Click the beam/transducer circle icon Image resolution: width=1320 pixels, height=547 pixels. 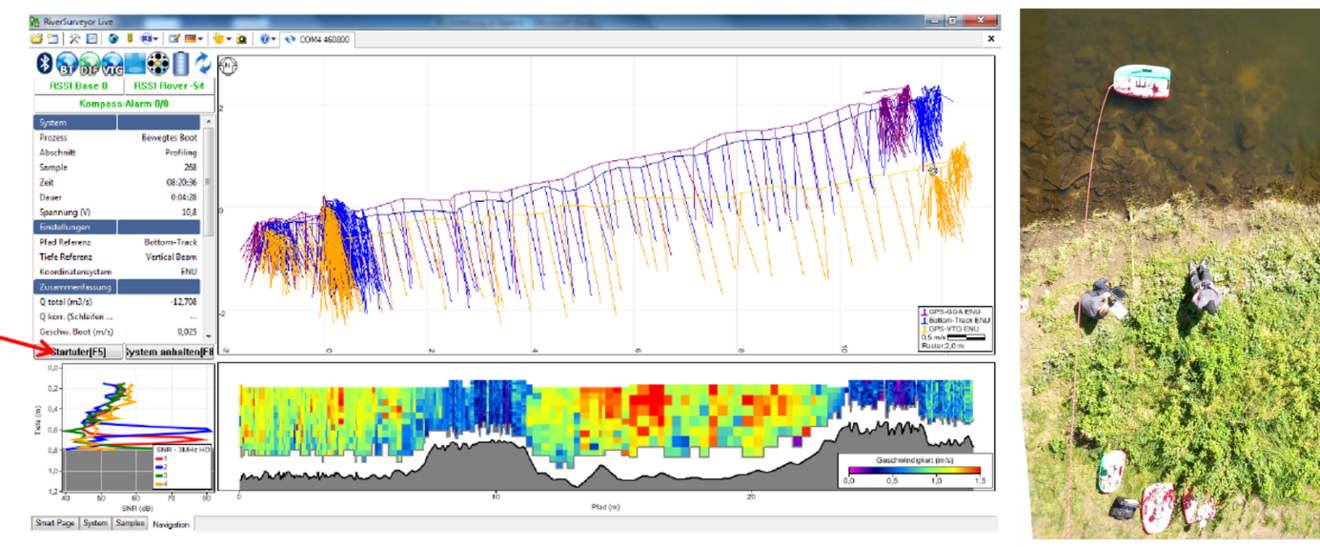(158, 64)
